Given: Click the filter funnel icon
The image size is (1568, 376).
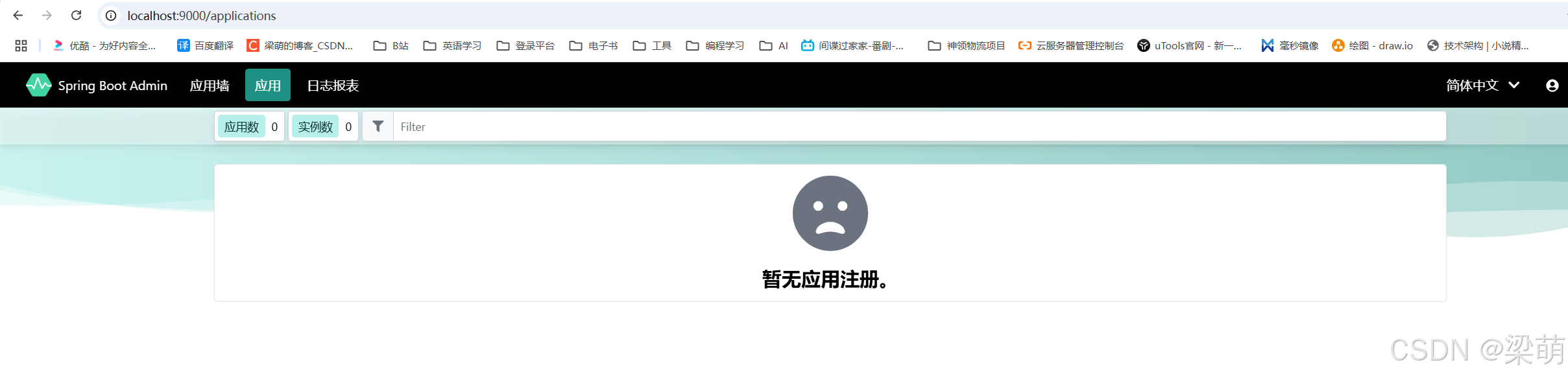Looking at the screenshot, I should [378, 126].
